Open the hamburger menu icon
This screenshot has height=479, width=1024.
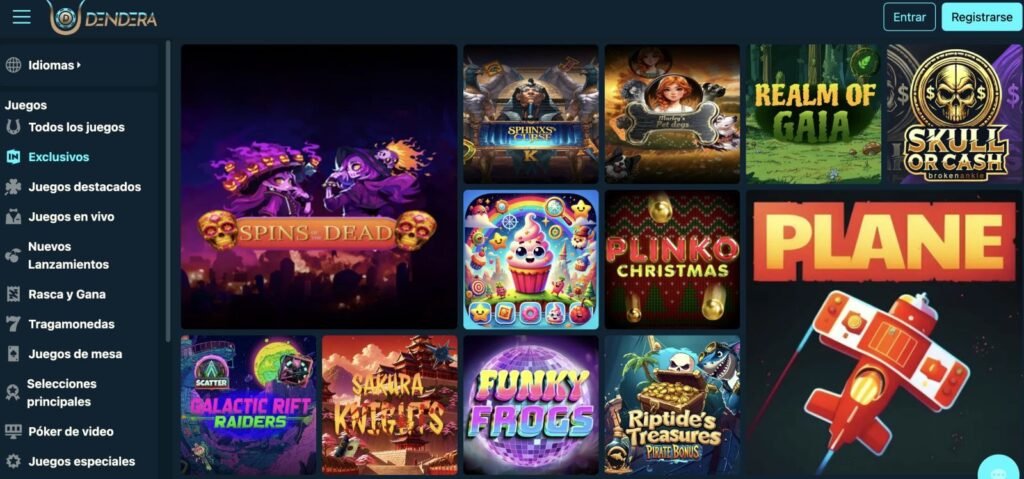point(22,17)
